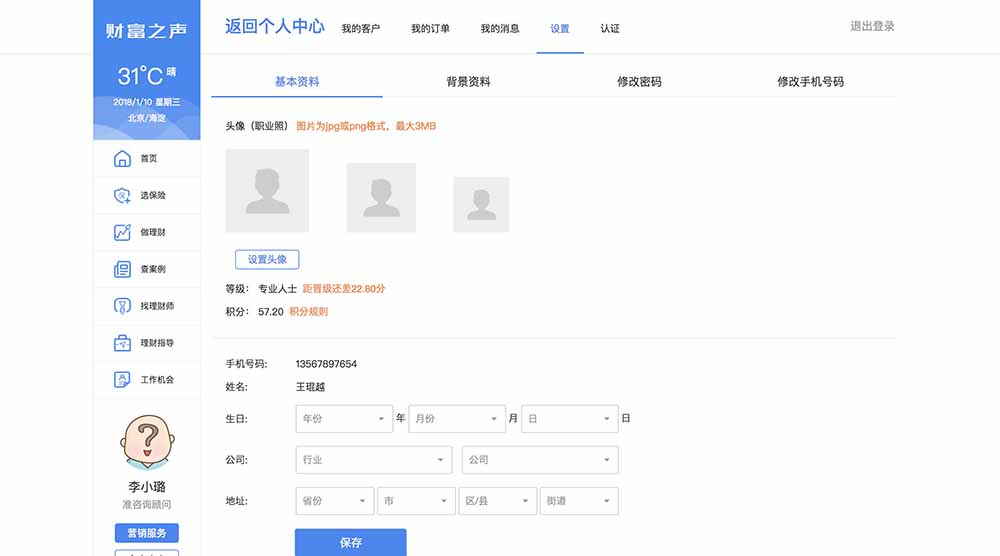Image resolution: width=1000 pixels, height=556 pixels.
Task: Switch to the 修改密码 tab
Action: point(639,82)
